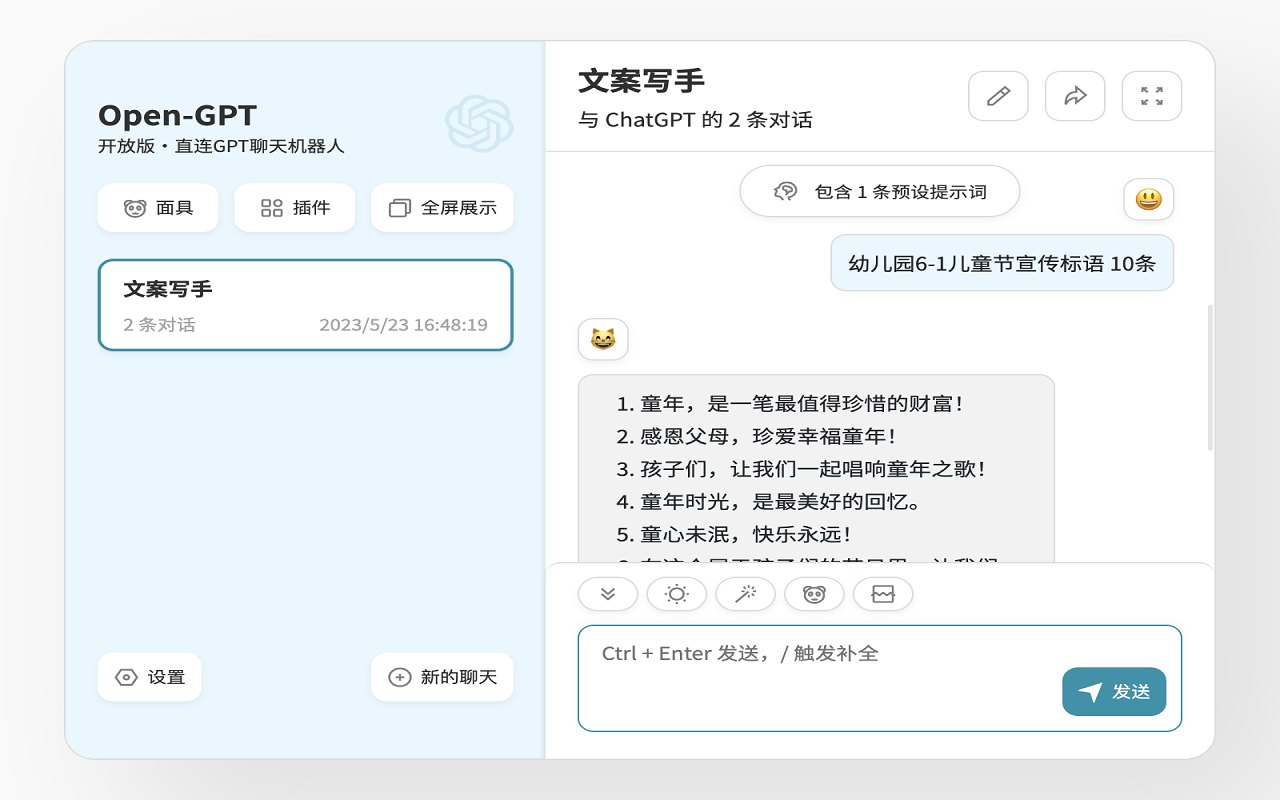Viewport: 1280px width, 800px height.
Task: Click the chat area vertical scrollbar
Action: click(1210, 378)
